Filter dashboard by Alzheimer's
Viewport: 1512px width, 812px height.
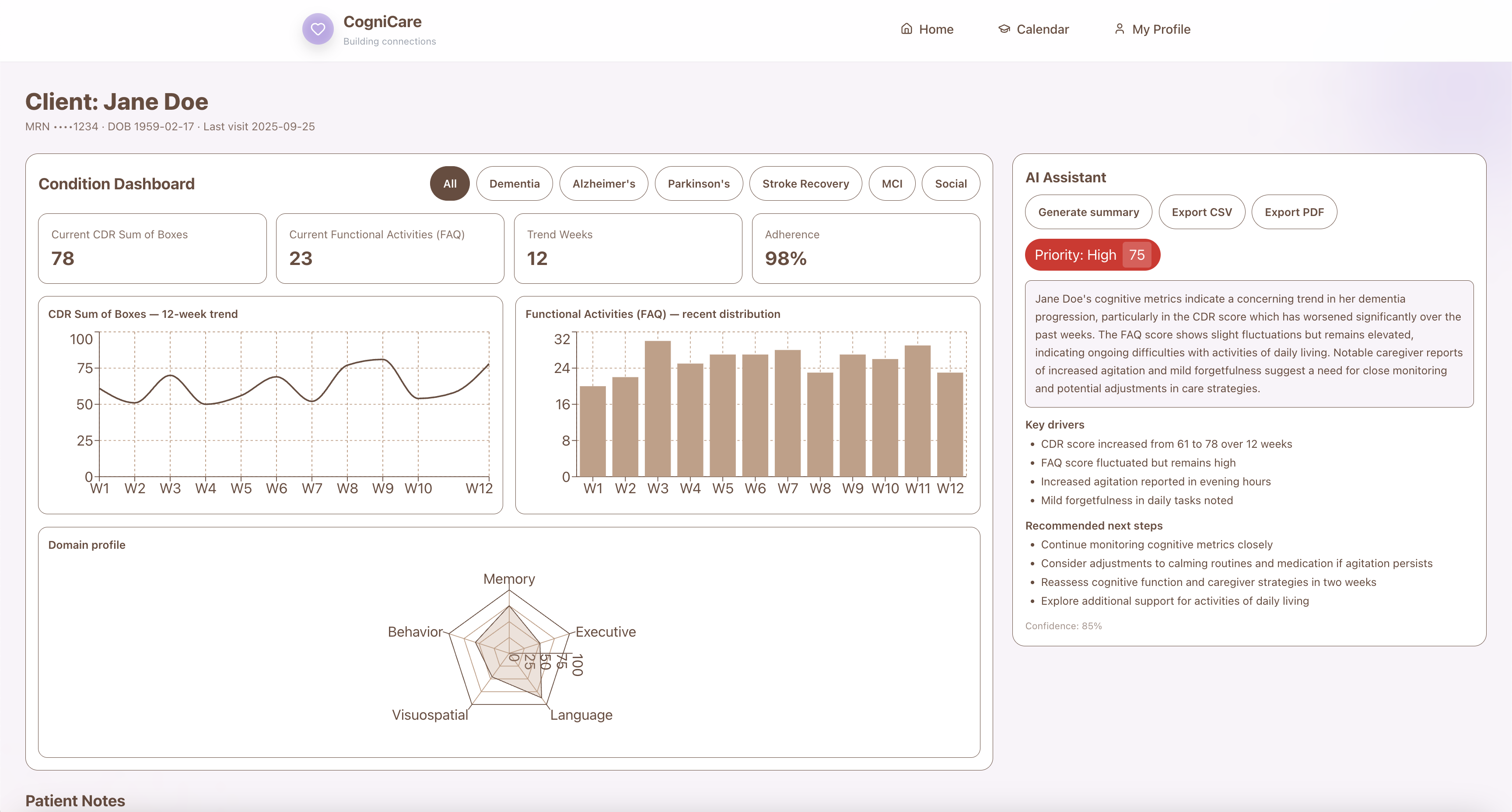click(603, 184)
